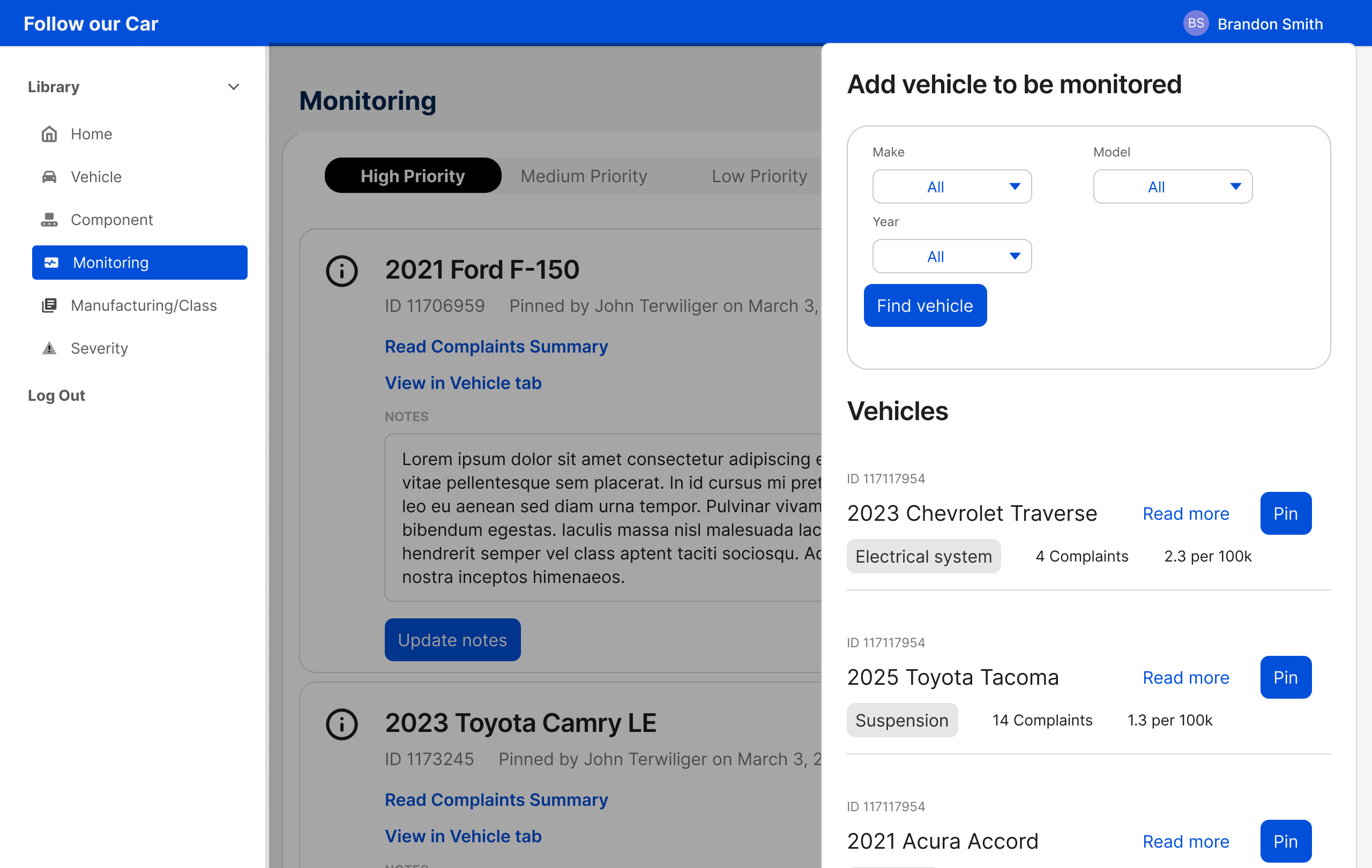Open the Model dropdown

point(1173,186)
